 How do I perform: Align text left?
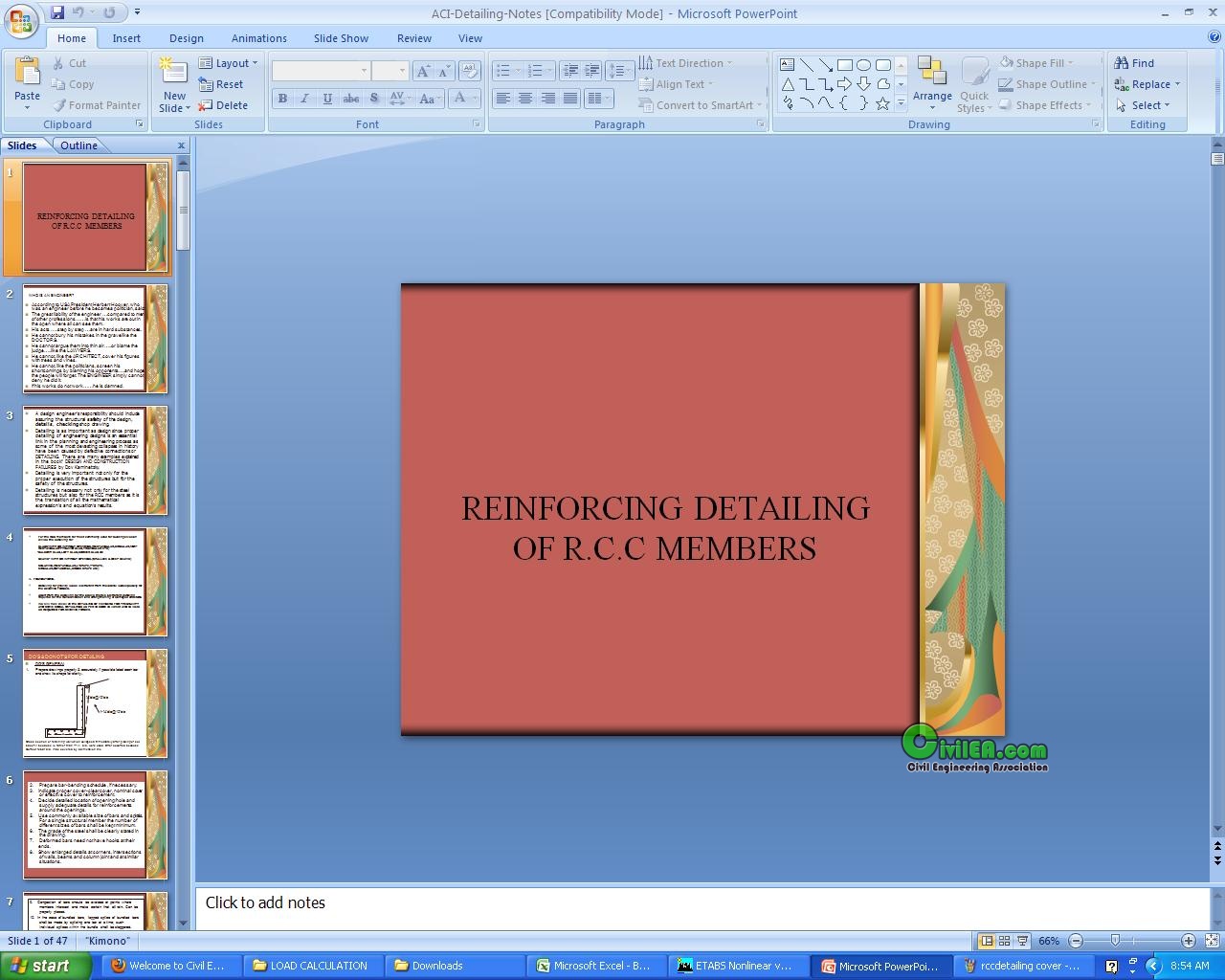coord(502,98)
